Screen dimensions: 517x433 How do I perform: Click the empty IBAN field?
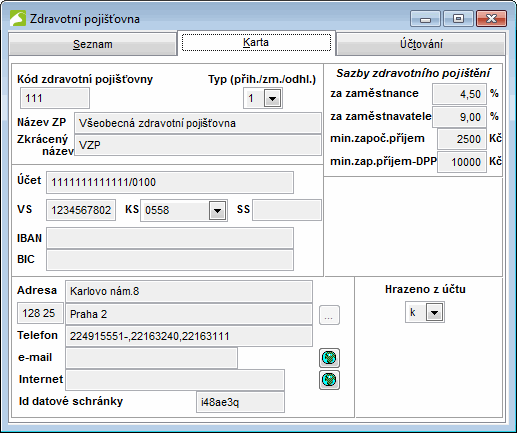[170, 238]
